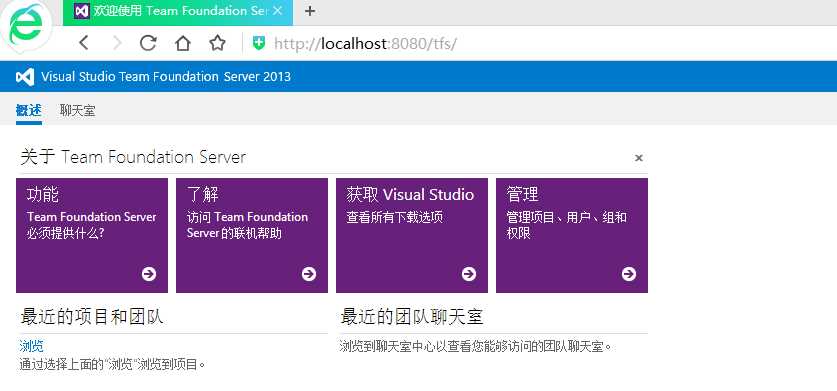
Task: Click the 最近的项目和团队 heading
Action: tap(91, 317)
